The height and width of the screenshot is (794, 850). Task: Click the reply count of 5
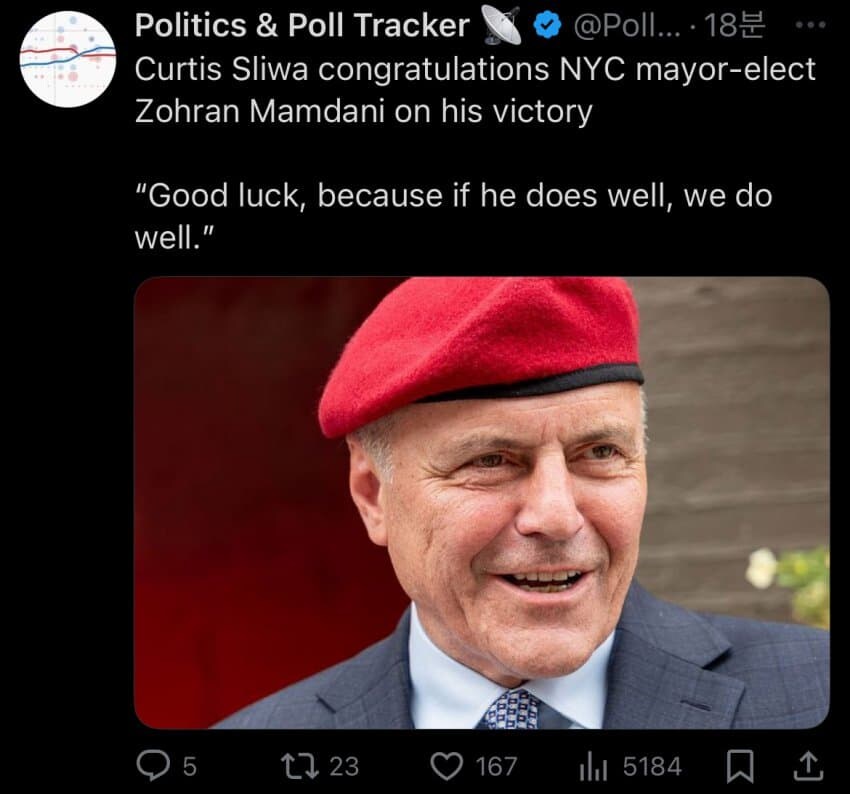[189, 766]
